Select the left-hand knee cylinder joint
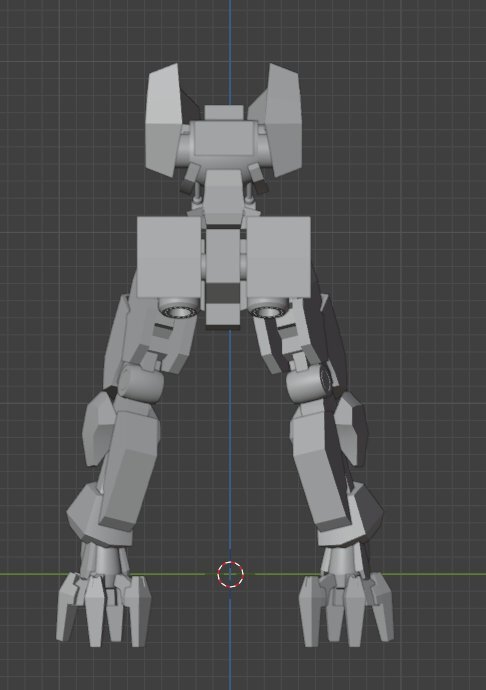This screenshot has height=690, width=486. pyautogui.click(x=141, y=383)
